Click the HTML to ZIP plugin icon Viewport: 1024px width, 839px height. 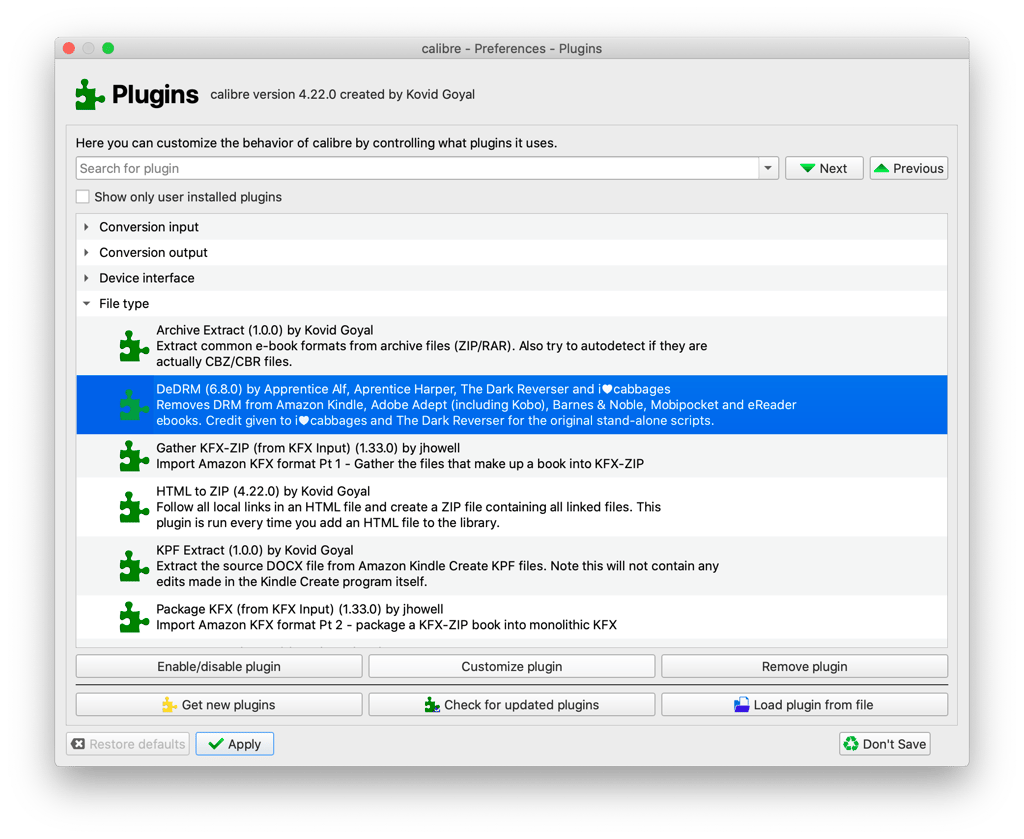134,507
